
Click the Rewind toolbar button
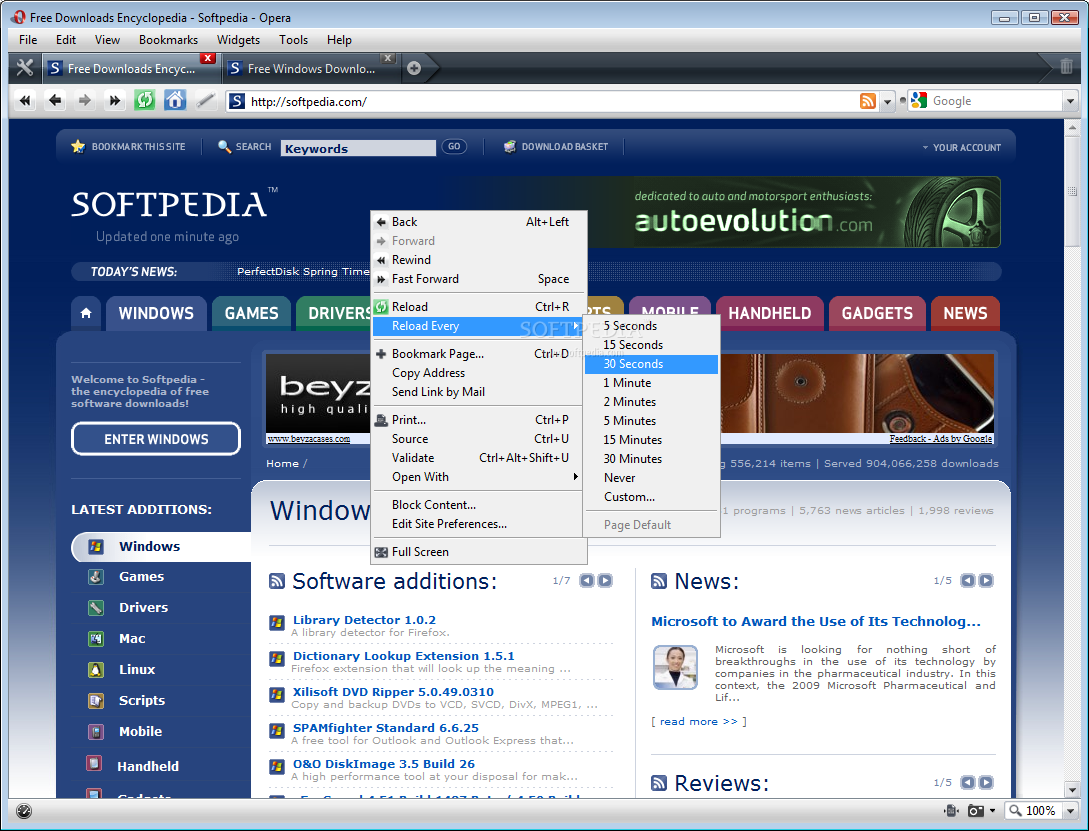tap(25, 101)
